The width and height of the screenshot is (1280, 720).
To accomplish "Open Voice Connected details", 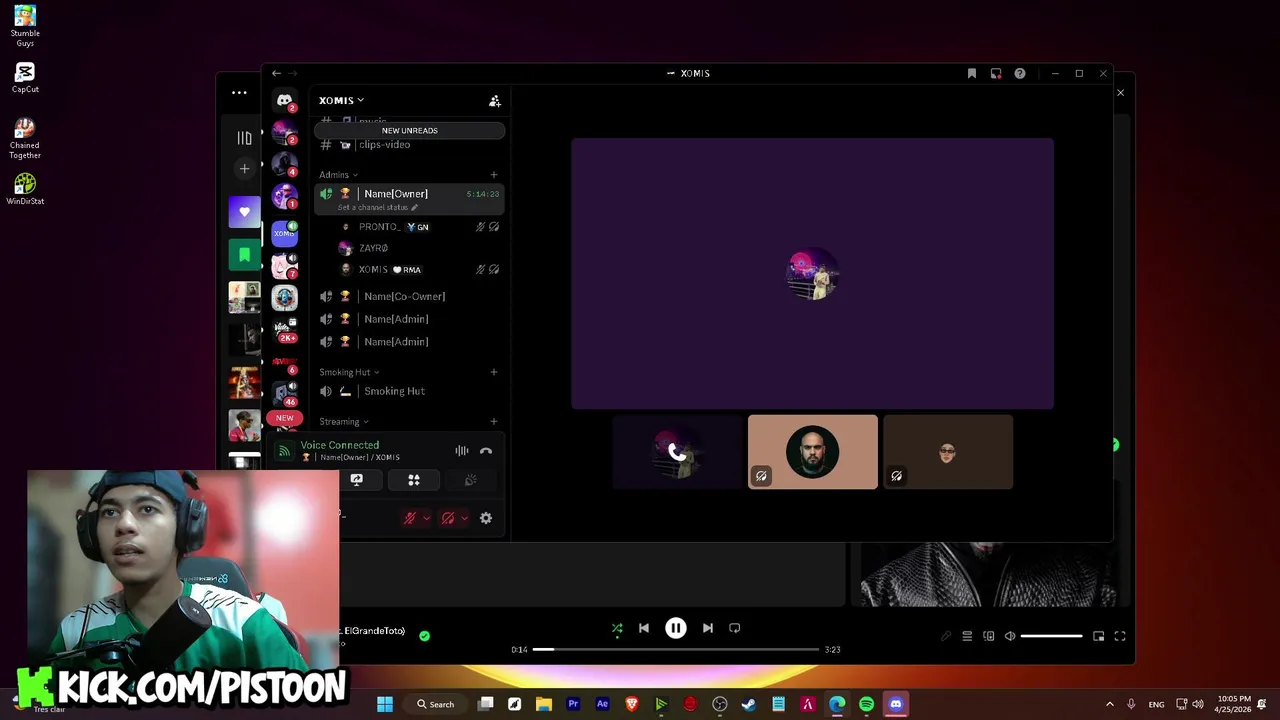I will click(x=340, y=445).
